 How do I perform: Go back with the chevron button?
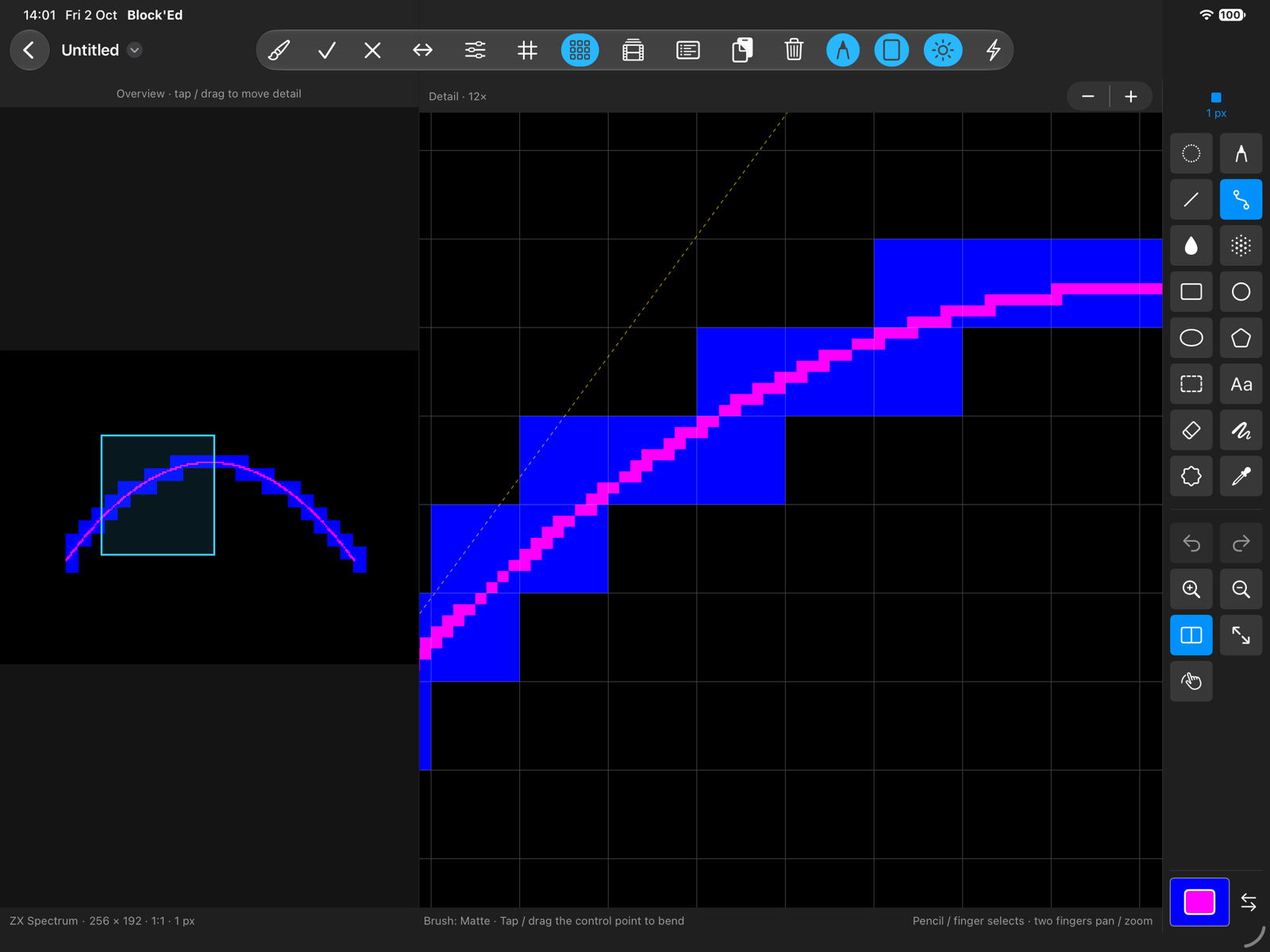(x=29, y=50)
